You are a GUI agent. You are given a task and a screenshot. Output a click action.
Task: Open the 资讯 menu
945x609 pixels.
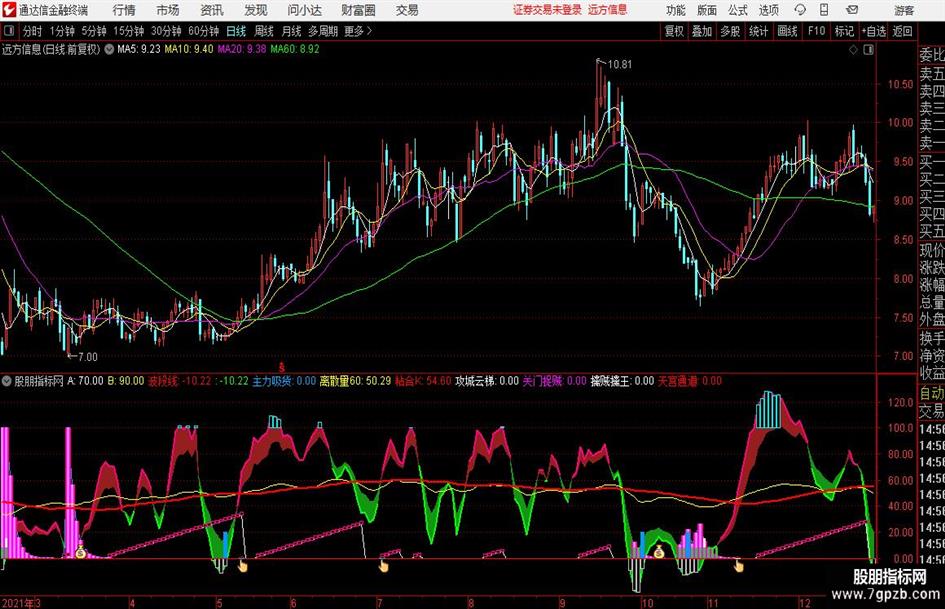(x=212, y=10)
